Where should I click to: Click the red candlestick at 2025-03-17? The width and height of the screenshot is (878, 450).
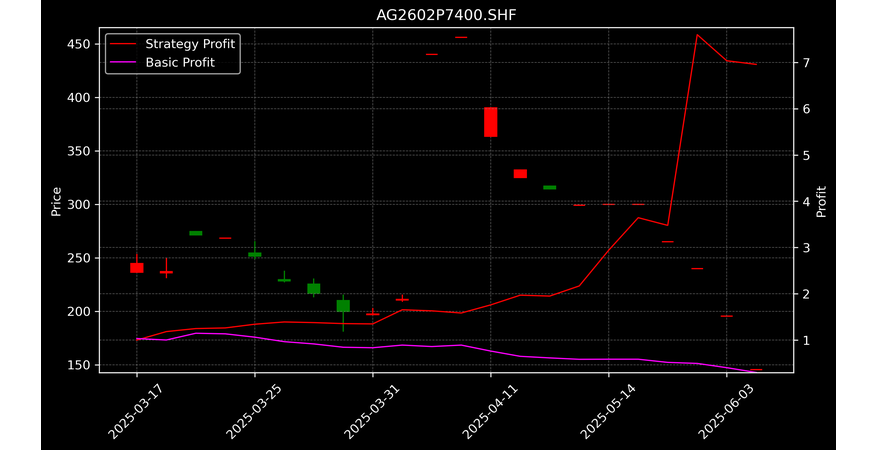[137, 268]
